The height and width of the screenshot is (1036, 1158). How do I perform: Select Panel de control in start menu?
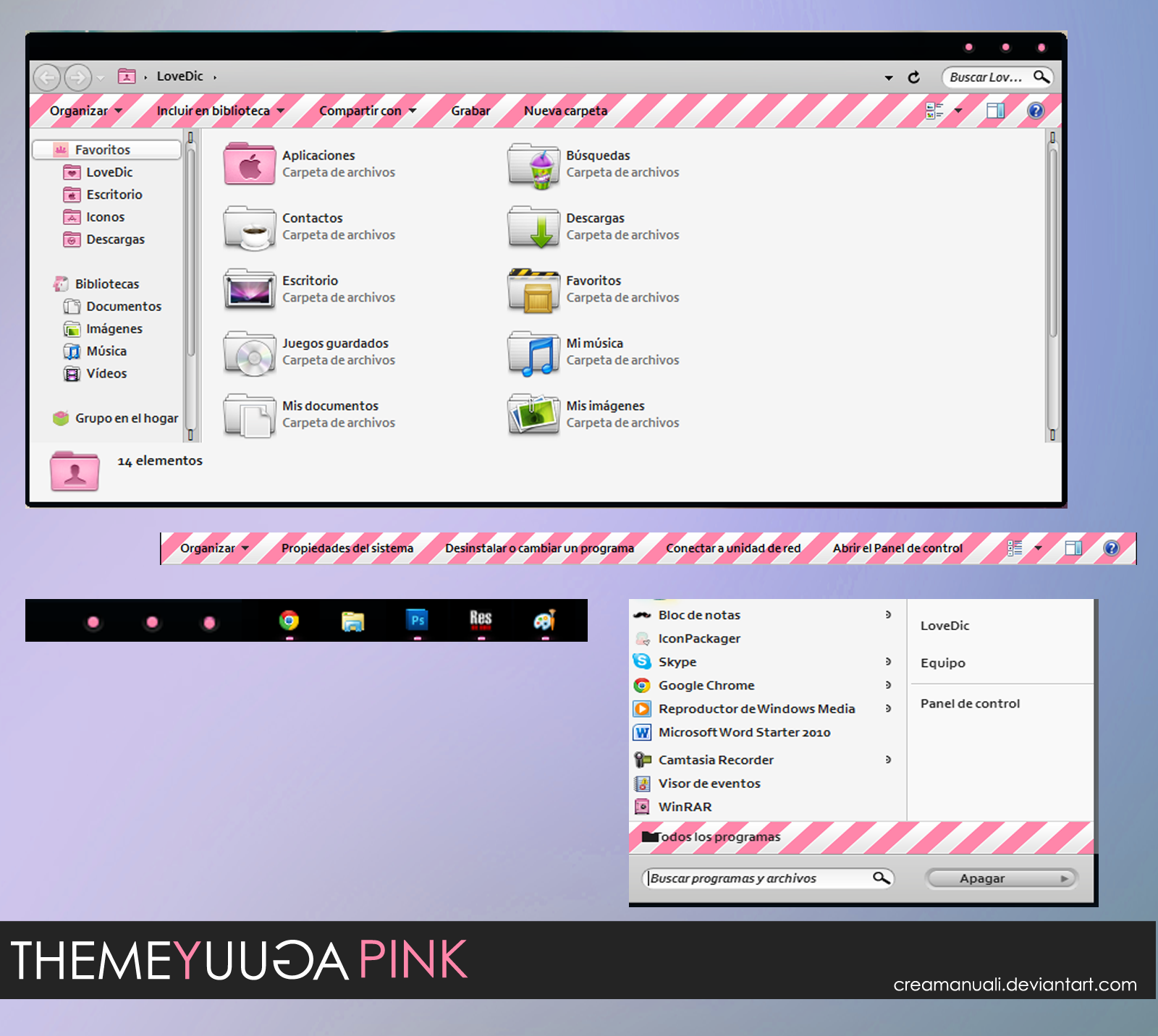pos(970,703)
